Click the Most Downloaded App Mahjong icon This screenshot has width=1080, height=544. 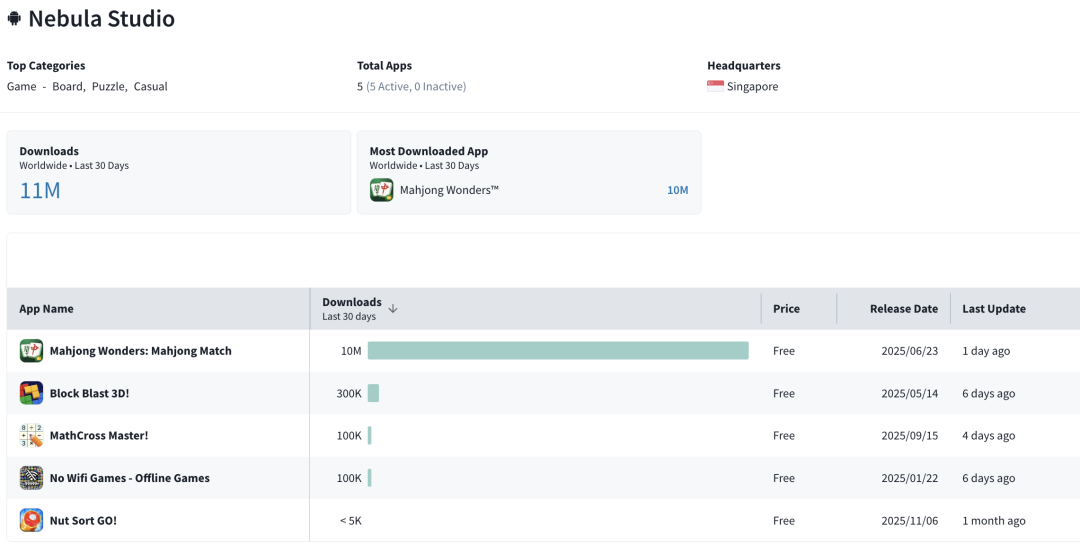[x=381, y=190]
